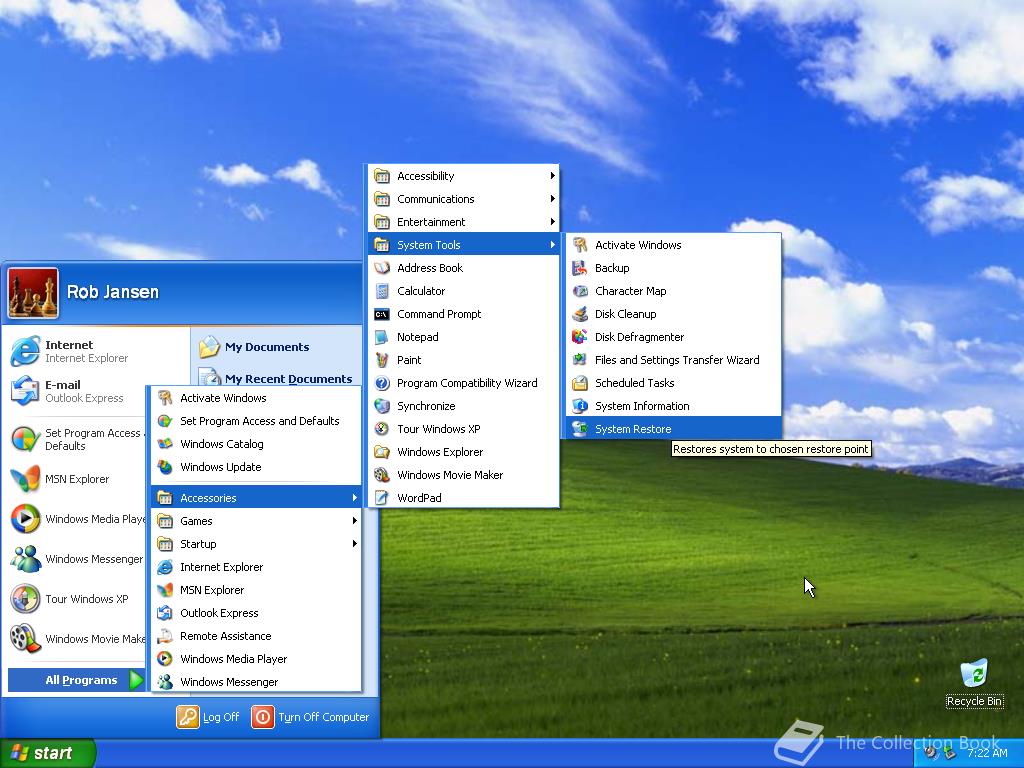Open Paint icon
The height and width of the screenshot is (768, 1024).
point(381,360)
